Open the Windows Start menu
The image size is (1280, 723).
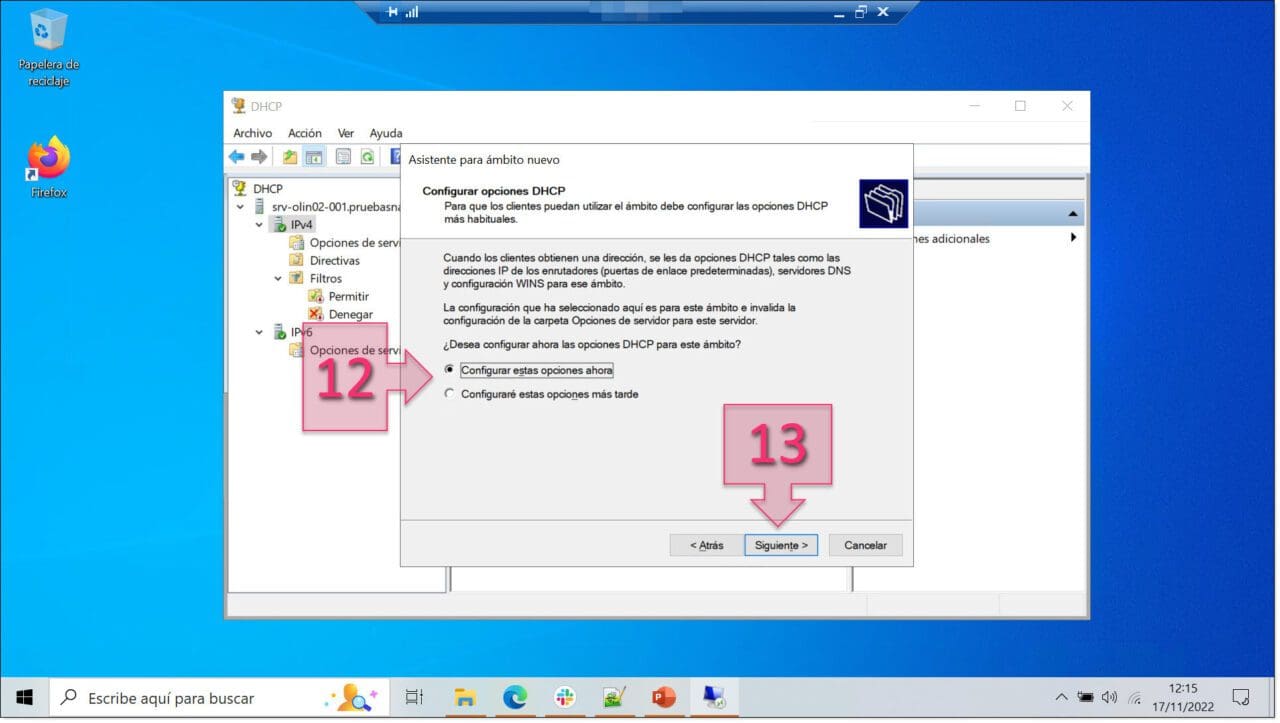(x=24, y=698)
